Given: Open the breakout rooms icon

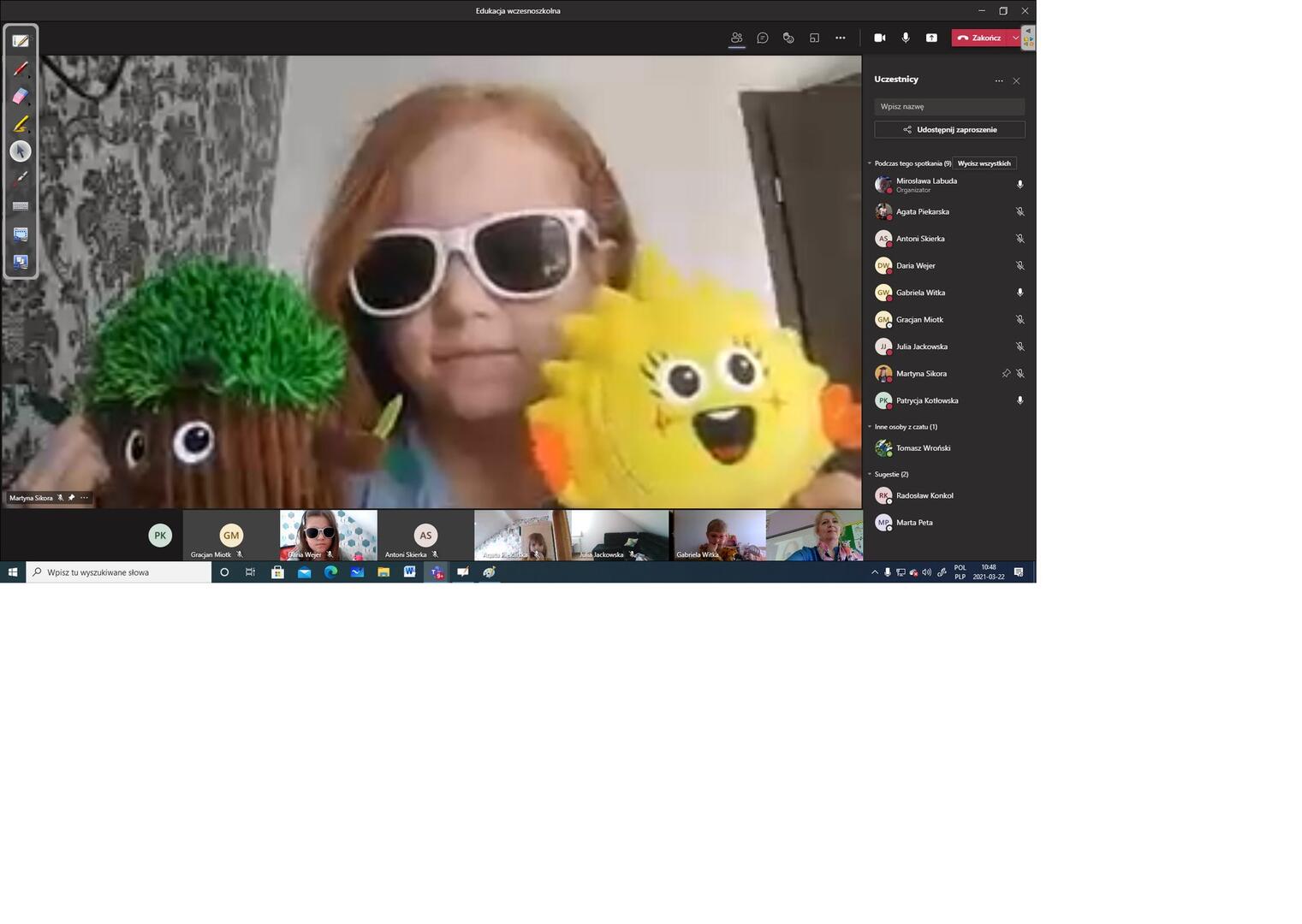Looking at the screenshot, I should click(x=814, y=38).
